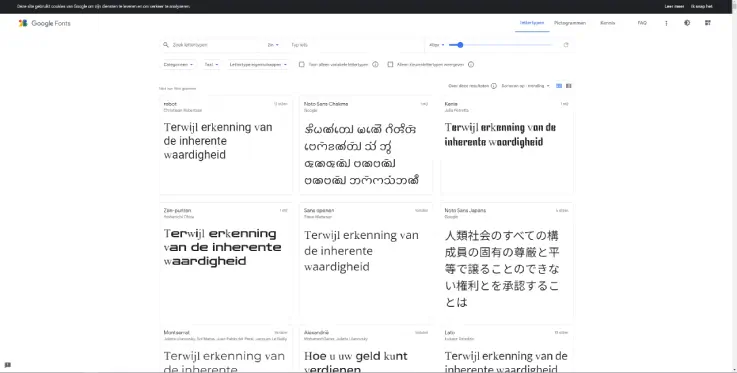Open the FAQ tab
The width and height of the screenshot is (737, 373).
[x=642, y=23]
